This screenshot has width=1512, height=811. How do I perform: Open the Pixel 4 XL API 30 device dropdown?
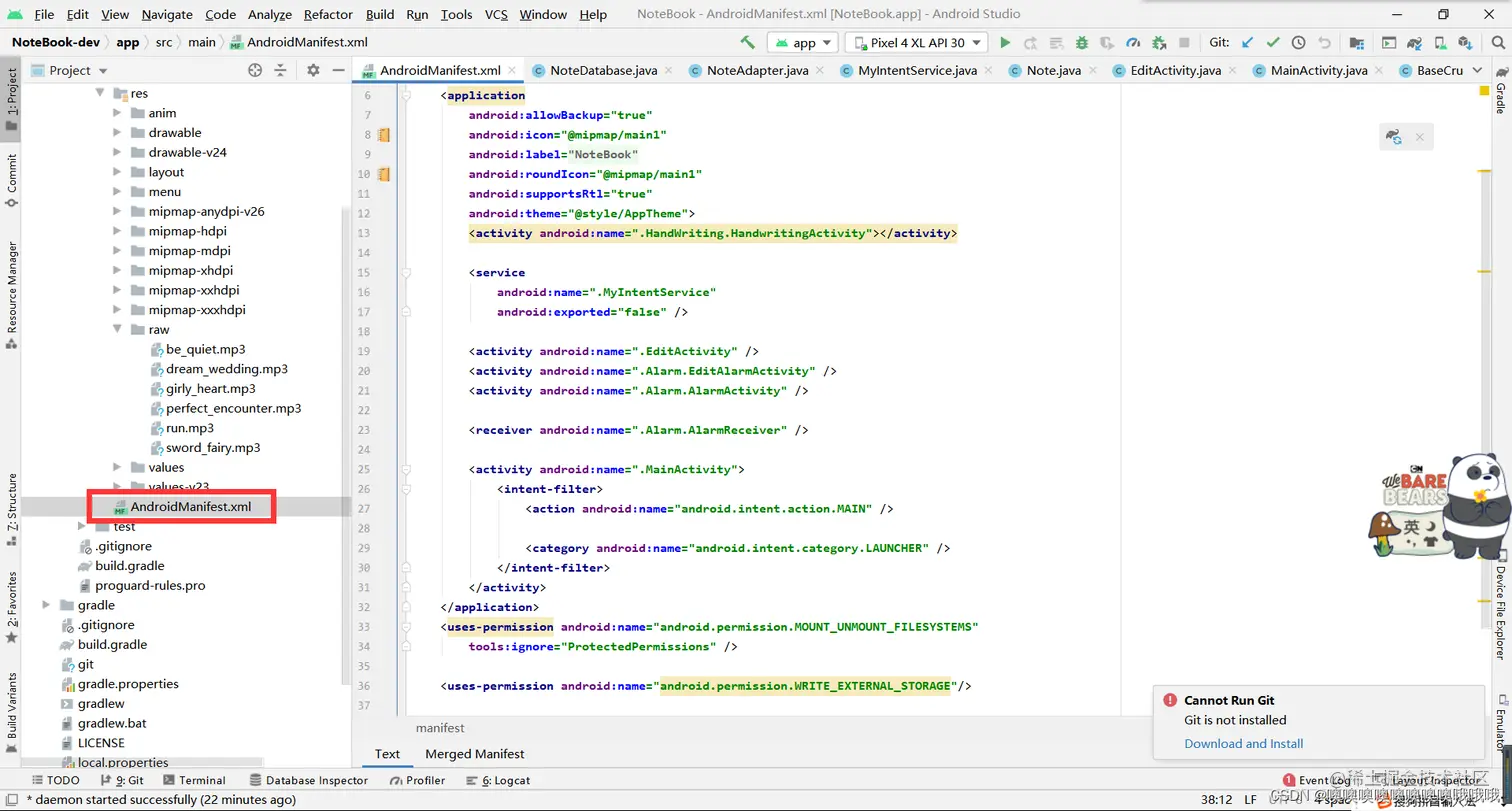coord(916,43)
